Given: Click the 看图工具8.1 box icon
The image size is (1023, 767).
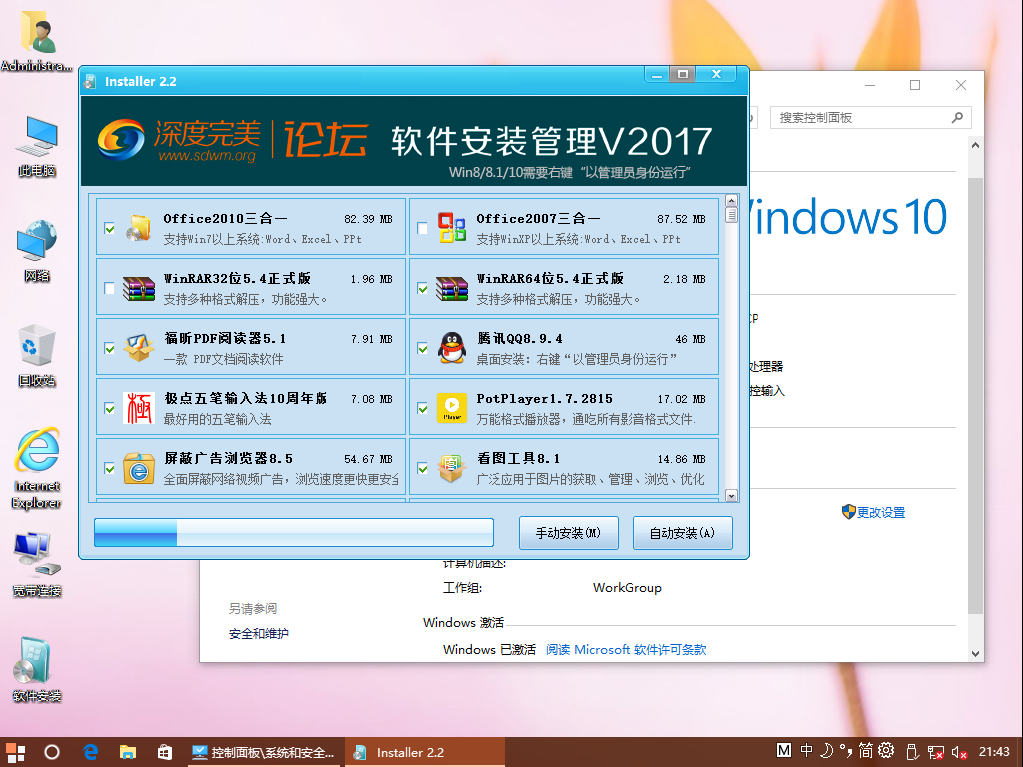Looking at the screenshot, I should tap(451, 468).
